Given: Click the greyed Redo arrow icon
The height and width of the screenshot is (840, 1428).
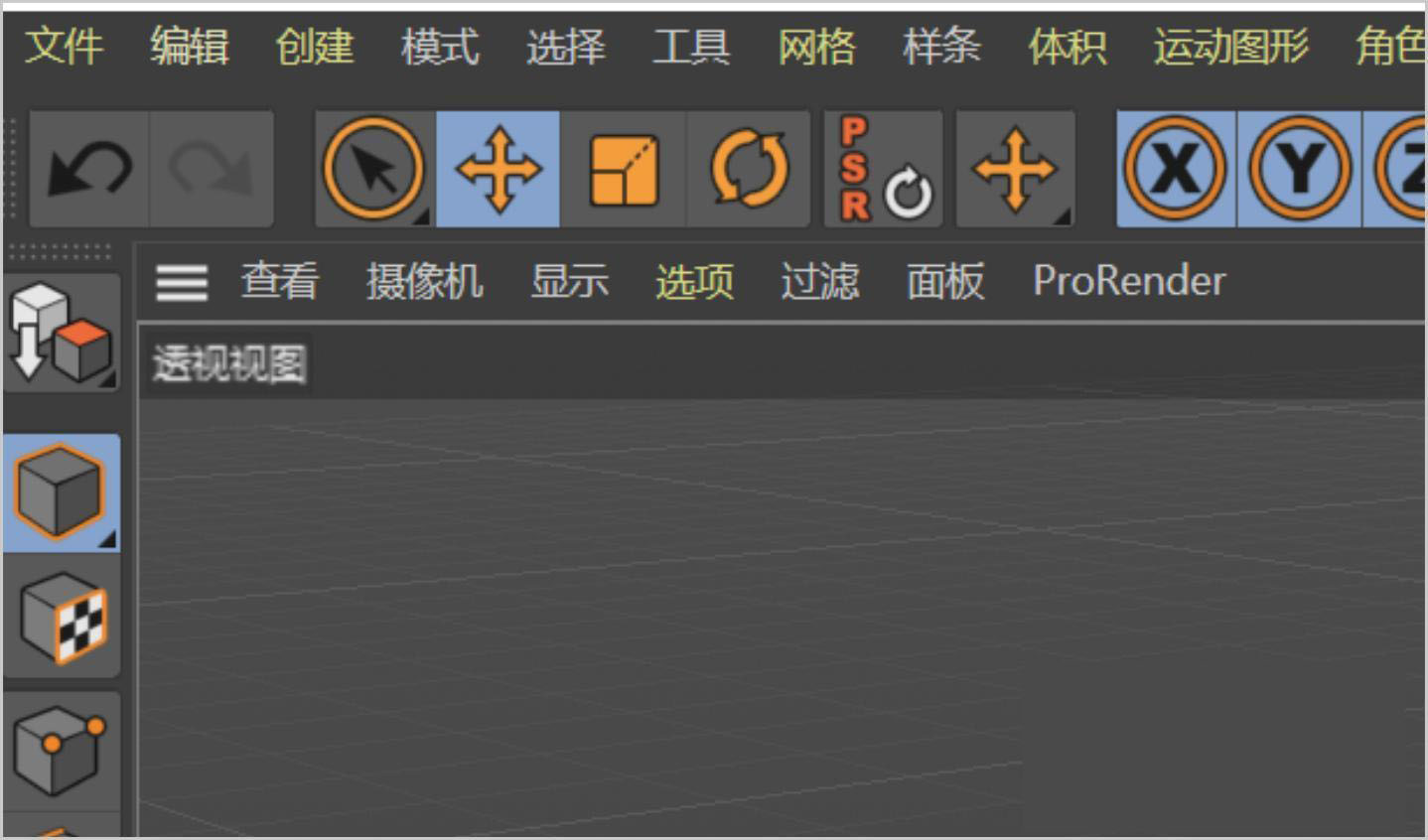Looking at the screenshot, I should (x=211, y=169).
